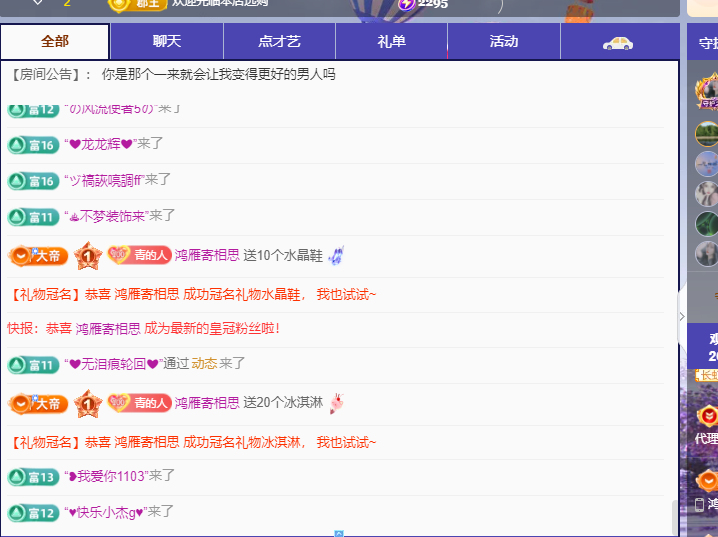Click the 动态 link in join message
The width and height of the screenshot is (718, 537).
(x=204, y=363)
